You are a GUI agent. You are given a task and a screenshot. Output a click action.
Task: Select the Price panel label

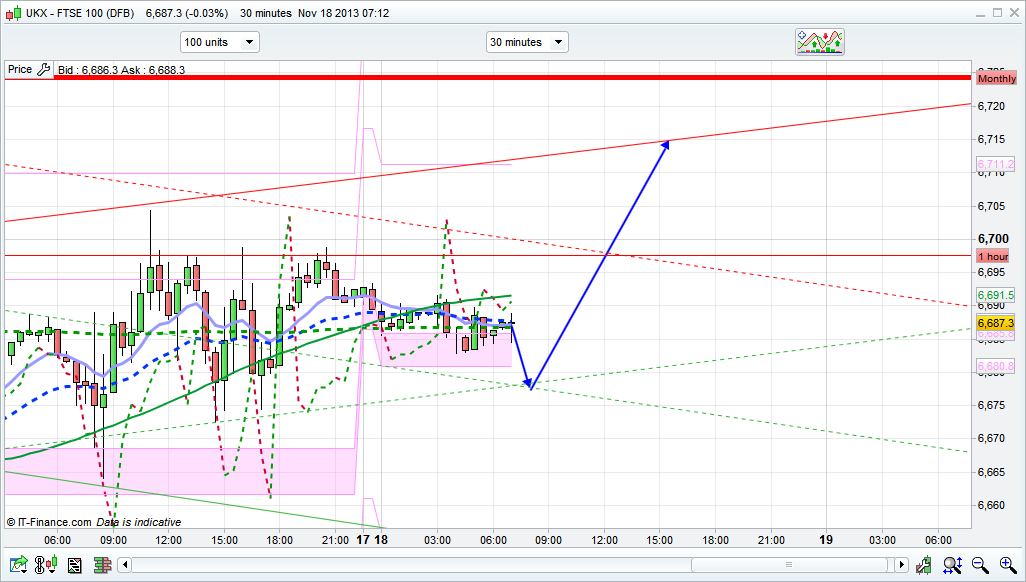pyautogui.click(x=19, y=70)
